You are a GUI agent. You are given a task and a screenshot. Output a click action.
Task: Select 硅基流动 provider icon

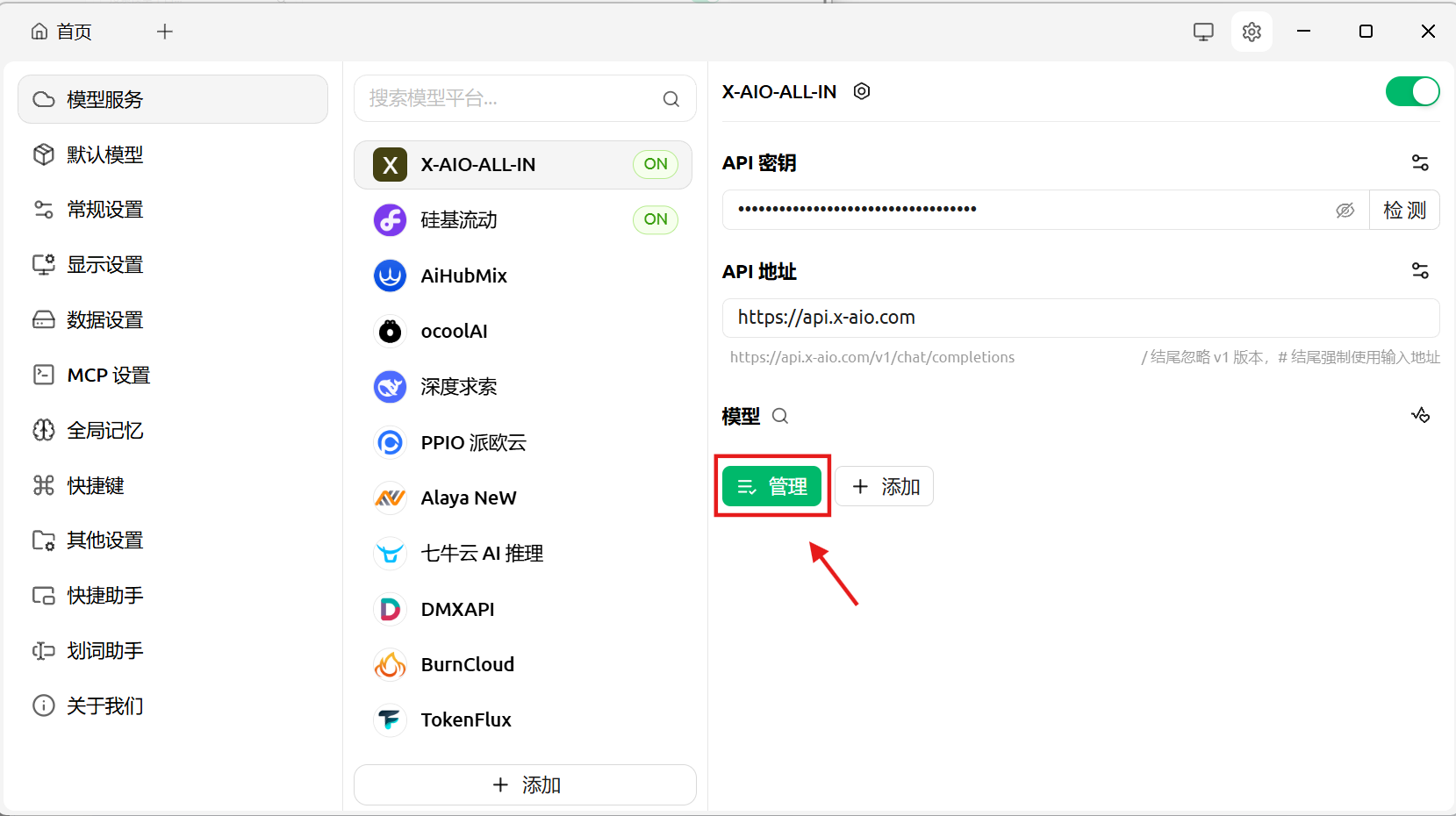[x=390, y=219]
